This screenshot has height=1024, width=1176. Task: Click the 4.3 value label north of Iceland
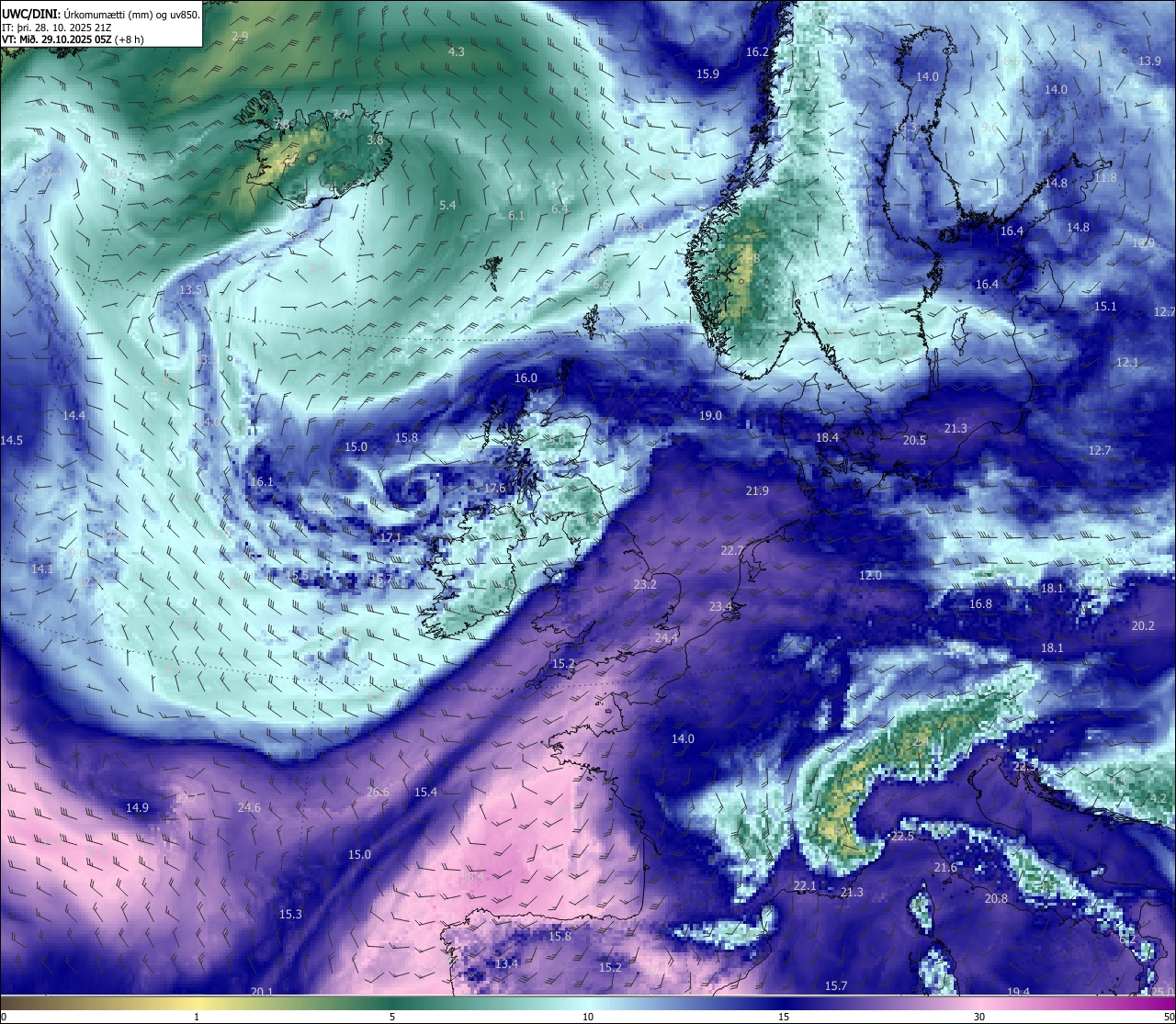coord(456,51)
